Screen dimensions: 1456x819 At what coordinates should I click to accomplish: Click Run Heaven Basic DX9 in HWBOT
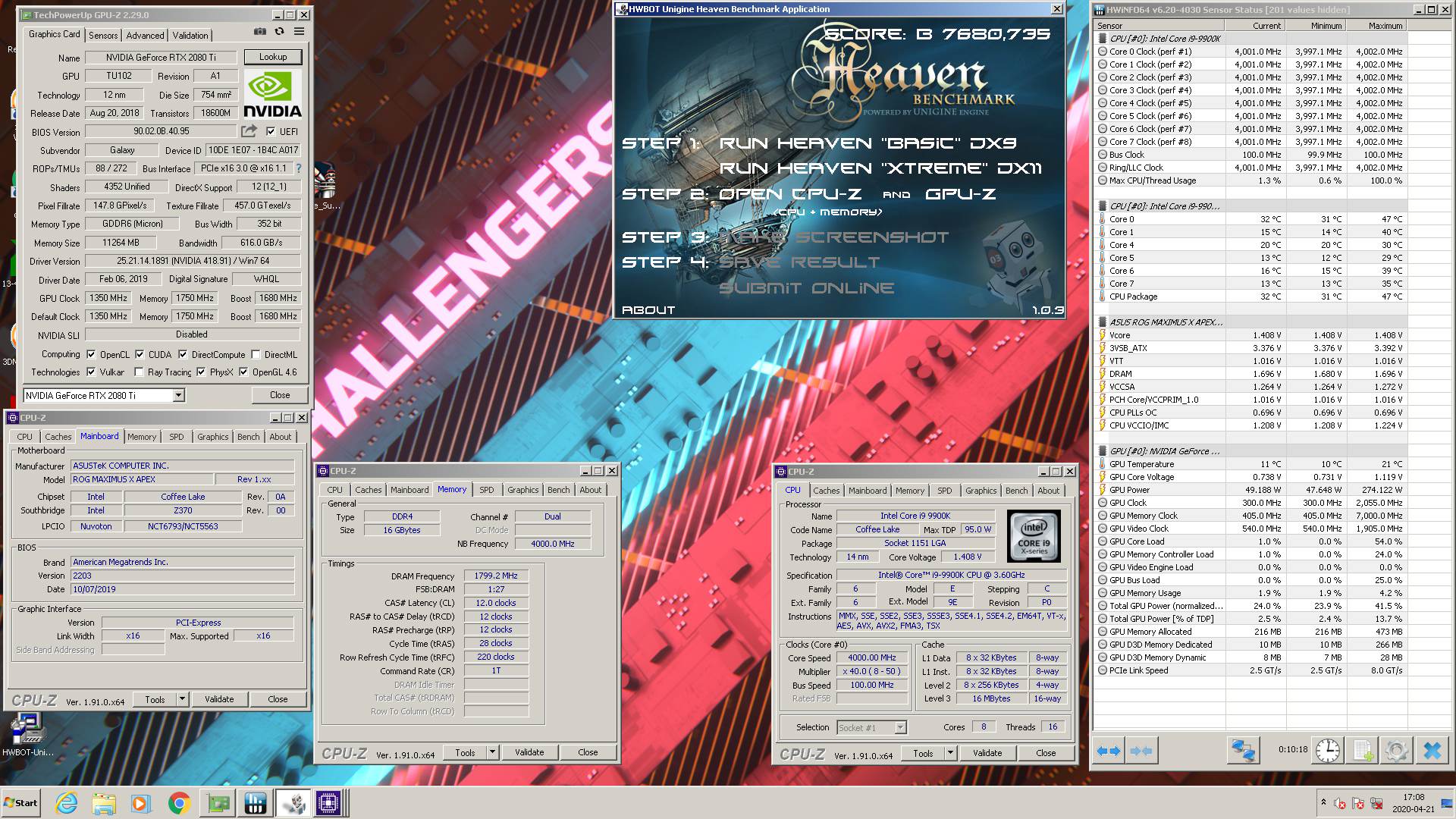point(868,143)
